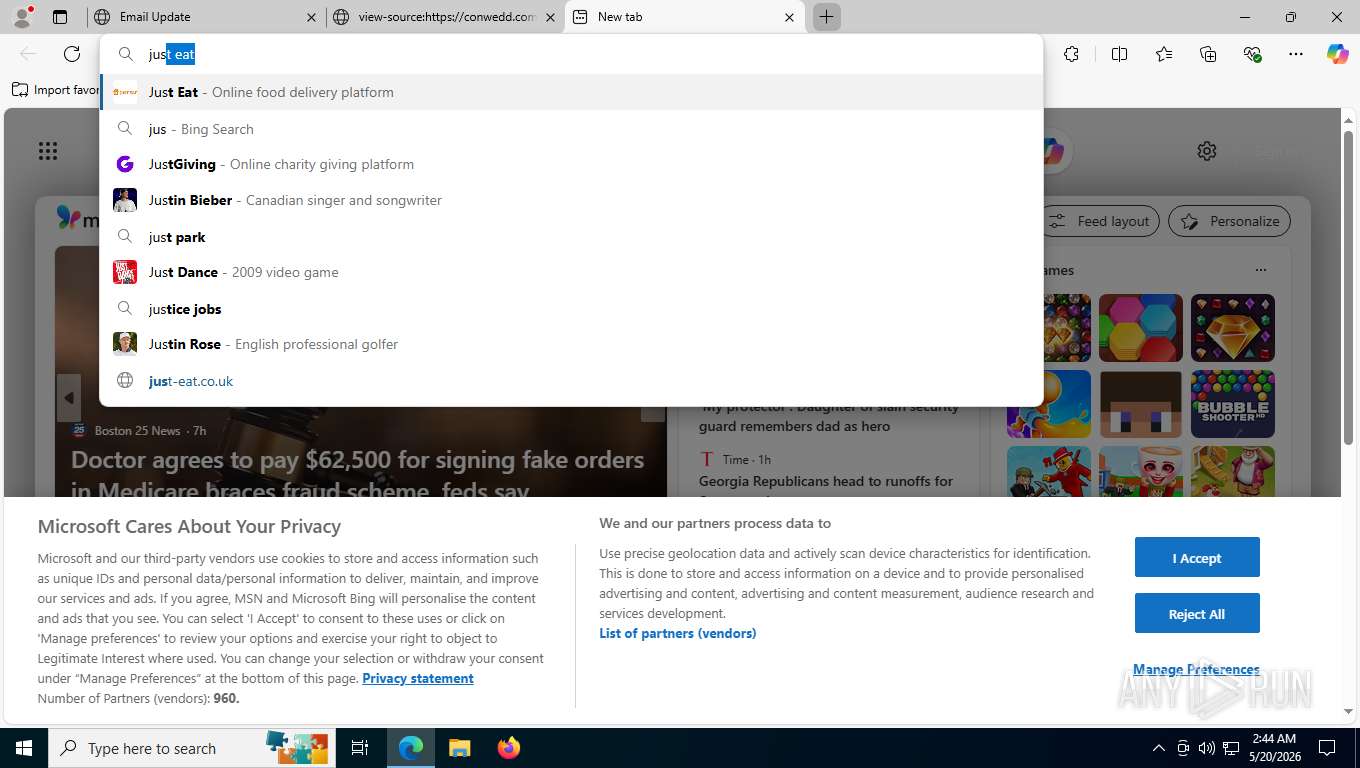Open Manage Preferences link
Image resolution: width=1360 pixels, height=768 pixels.
point(1196,669)
